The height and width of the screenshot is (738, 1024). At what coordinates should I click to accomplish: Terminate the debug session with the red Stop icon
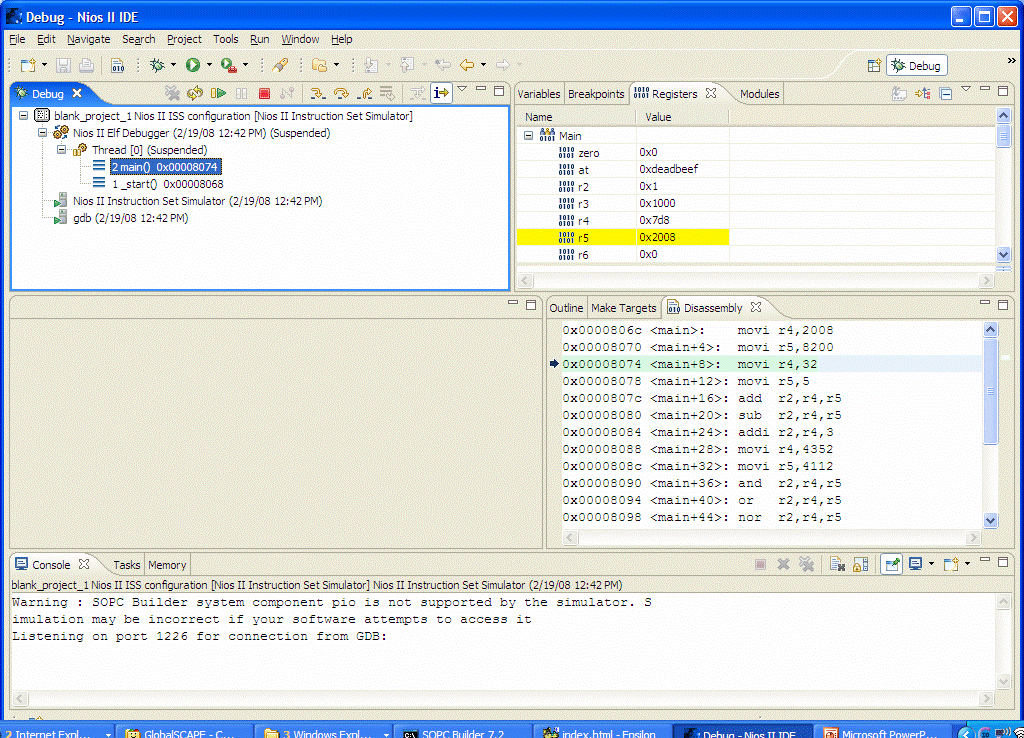pos(264,92)
